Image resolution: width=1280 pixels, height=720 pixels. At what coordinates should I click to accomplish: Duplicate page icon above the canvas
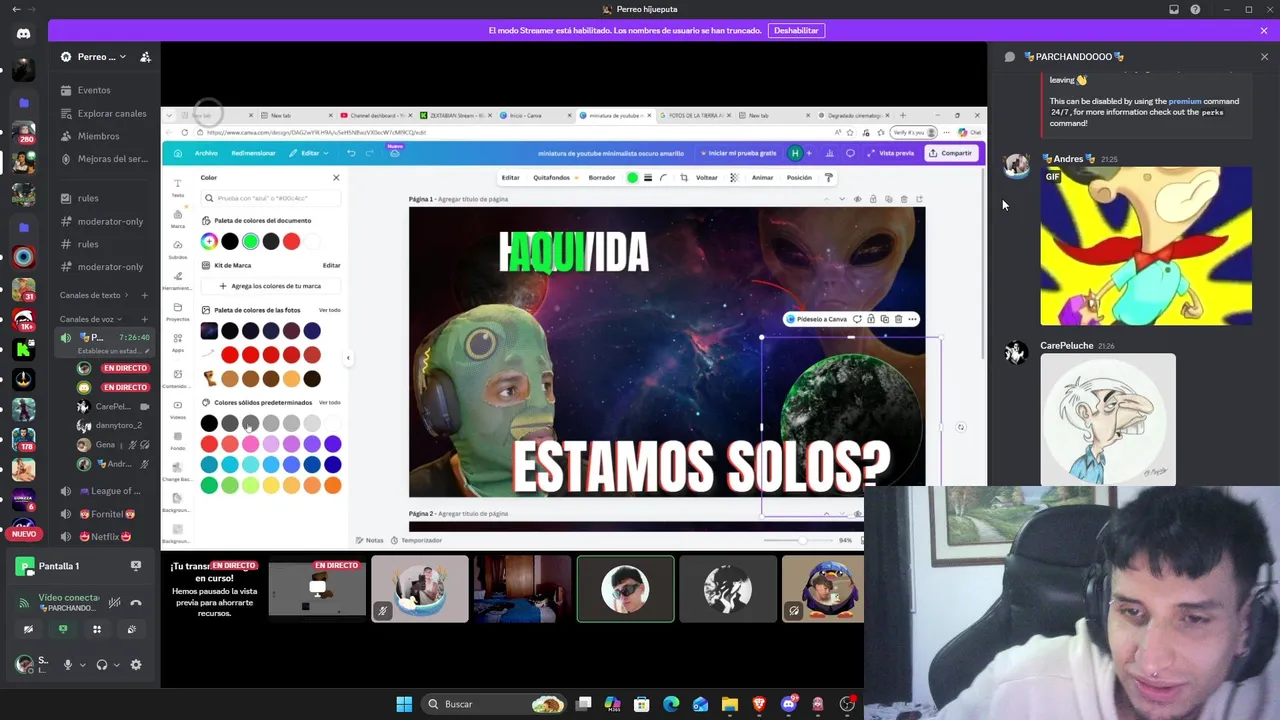[888, 199]
